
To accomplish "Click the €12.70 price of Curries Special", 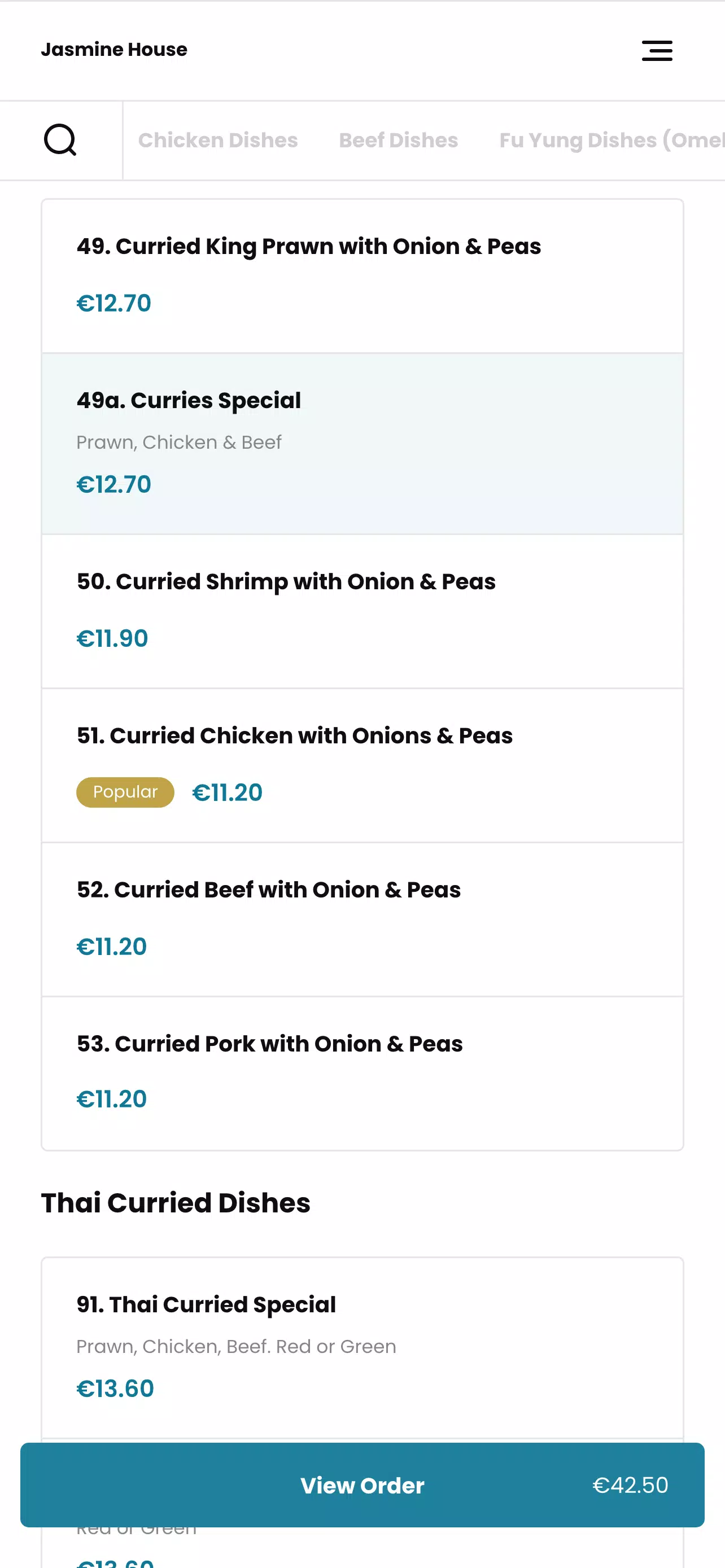I will 114,484.
